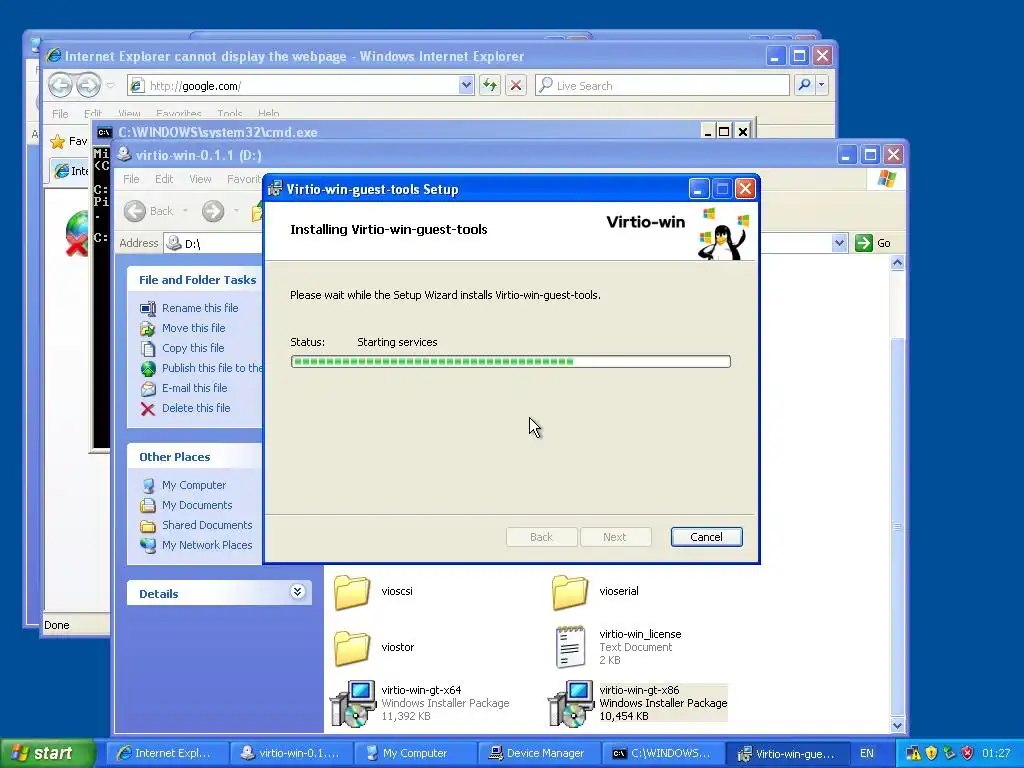
Task: Click the network warning tray icon
Action: 913,753
